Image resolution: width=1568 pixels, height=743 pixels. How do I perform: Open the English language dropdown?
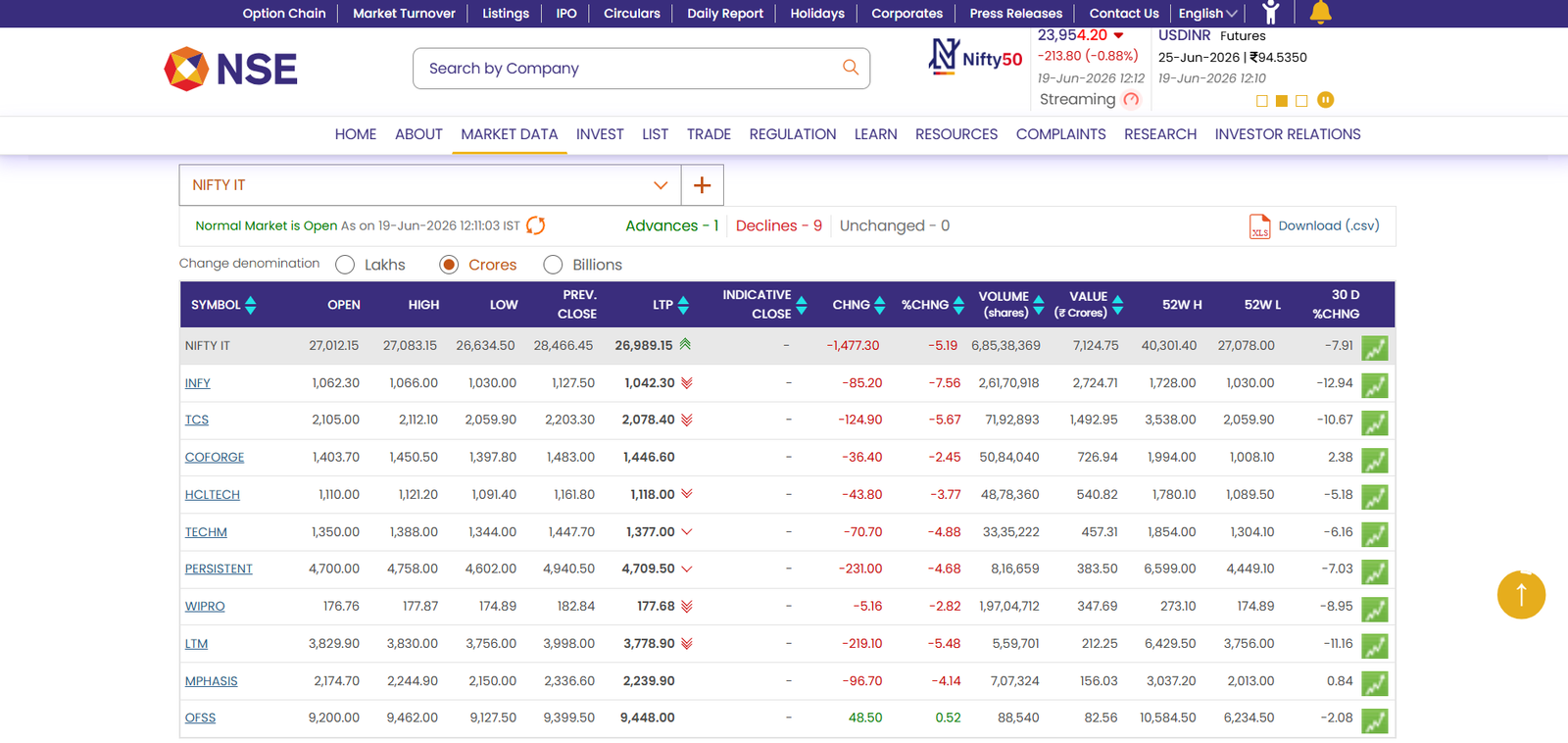click(1207, 13)
